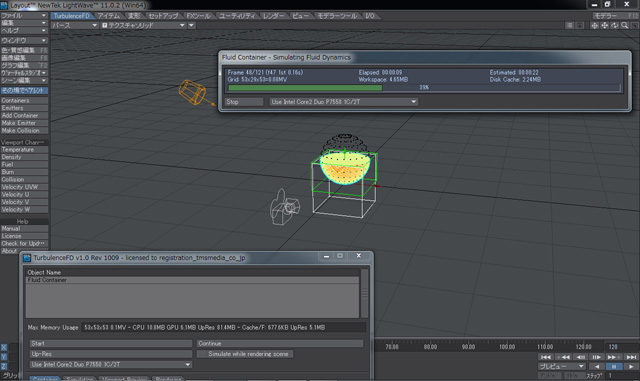Click the ステップ step value field
Image resolution: width=640 pixels, height=381 pixels.
tap(622, 375)
